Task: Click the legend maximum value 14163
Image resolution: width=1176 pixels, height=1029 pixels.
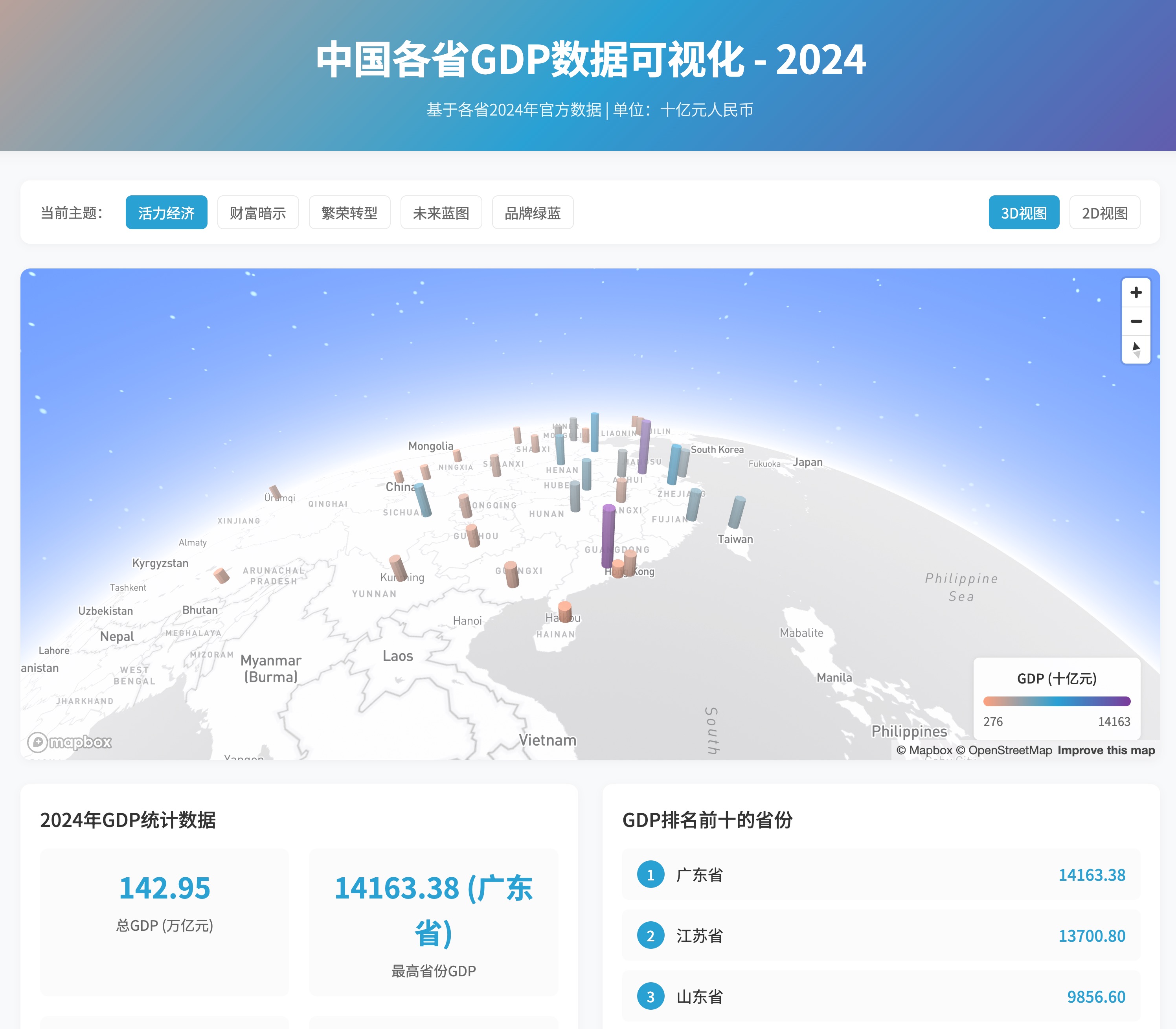Action: [1114, 722]
